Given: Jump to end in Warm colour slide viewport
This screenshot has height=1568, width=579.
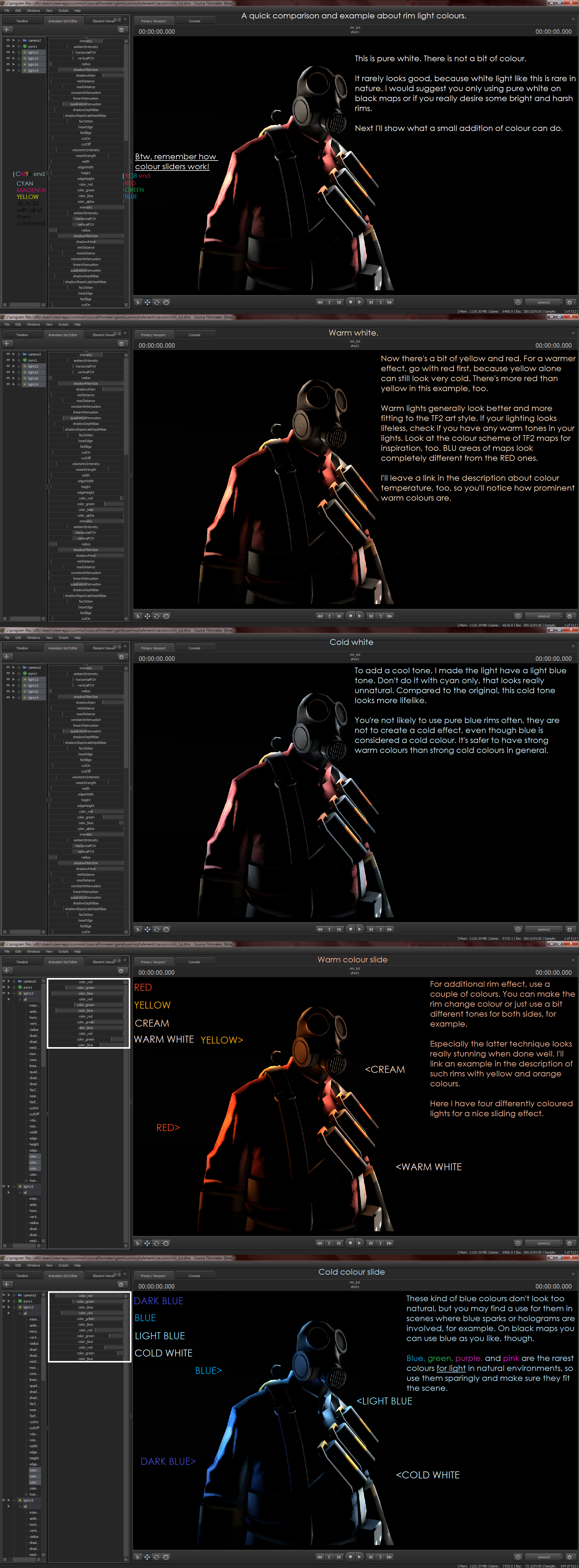Looking at the screenshot, I should click(390, 1243).
